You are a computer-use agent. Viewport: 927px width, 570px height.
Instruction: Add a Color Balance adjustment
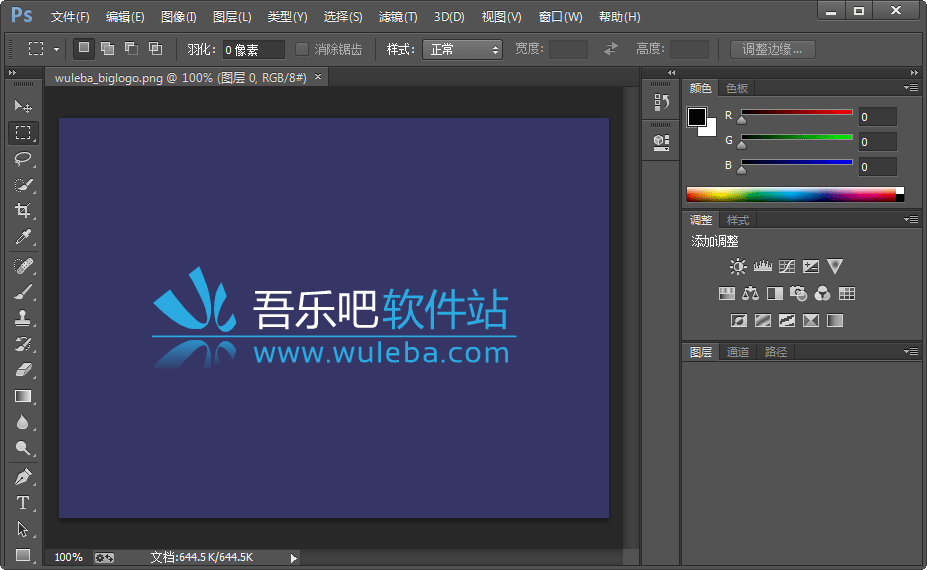coord(751,293)
